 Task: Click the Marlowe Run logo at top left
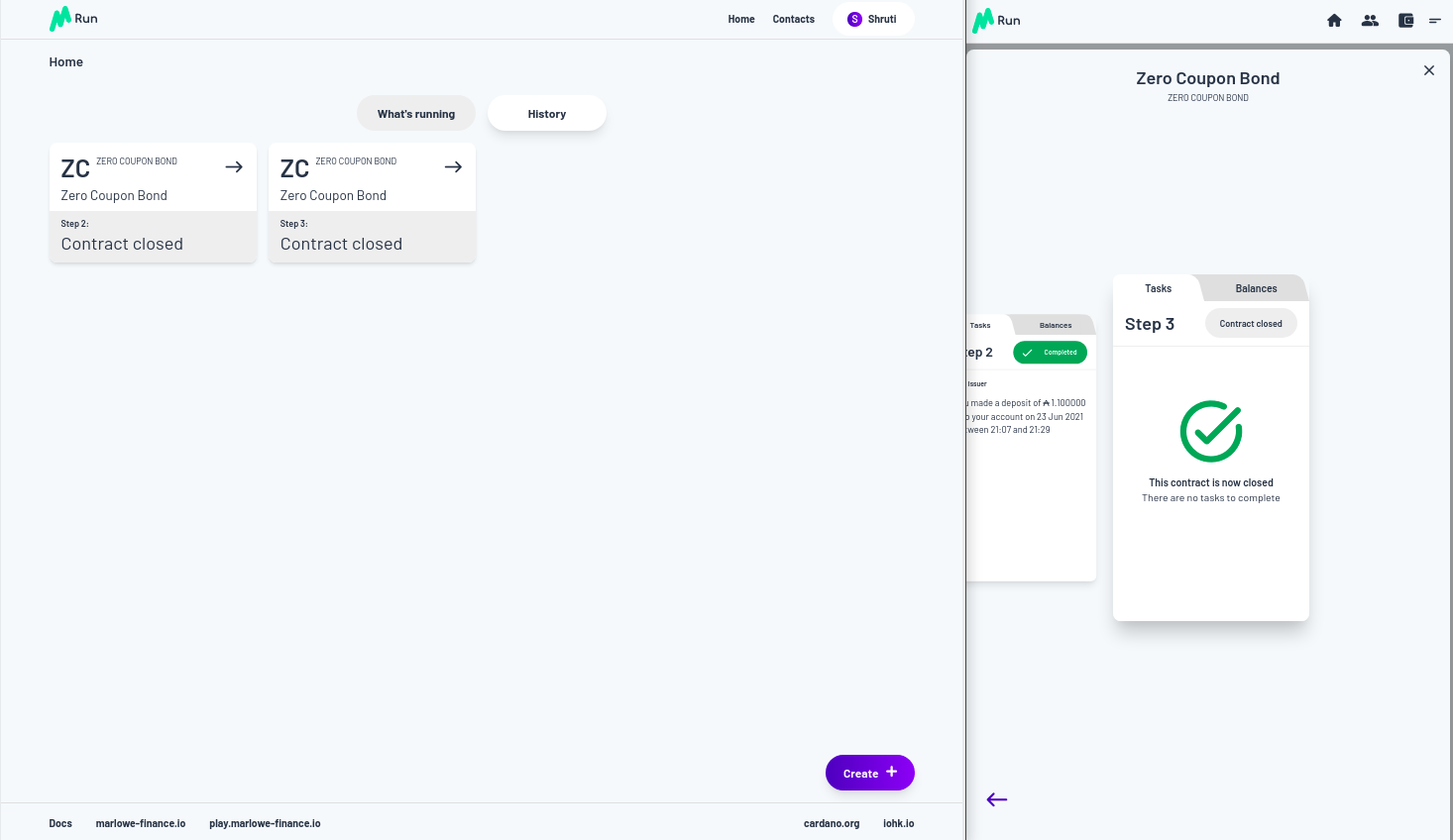coord(73,19)
